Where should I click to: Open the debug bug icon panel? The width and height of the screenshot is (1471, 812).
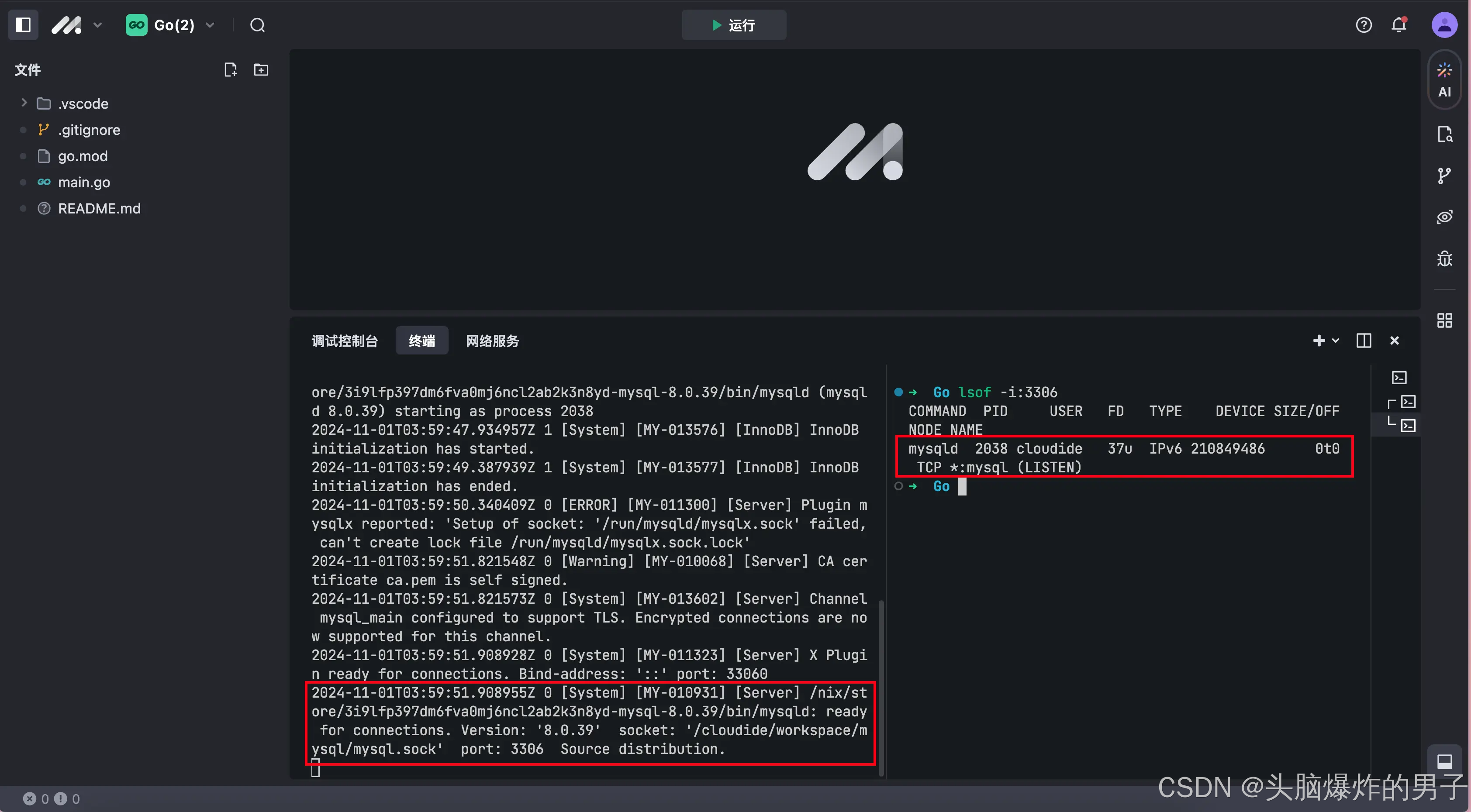(x=1444, y=259)
